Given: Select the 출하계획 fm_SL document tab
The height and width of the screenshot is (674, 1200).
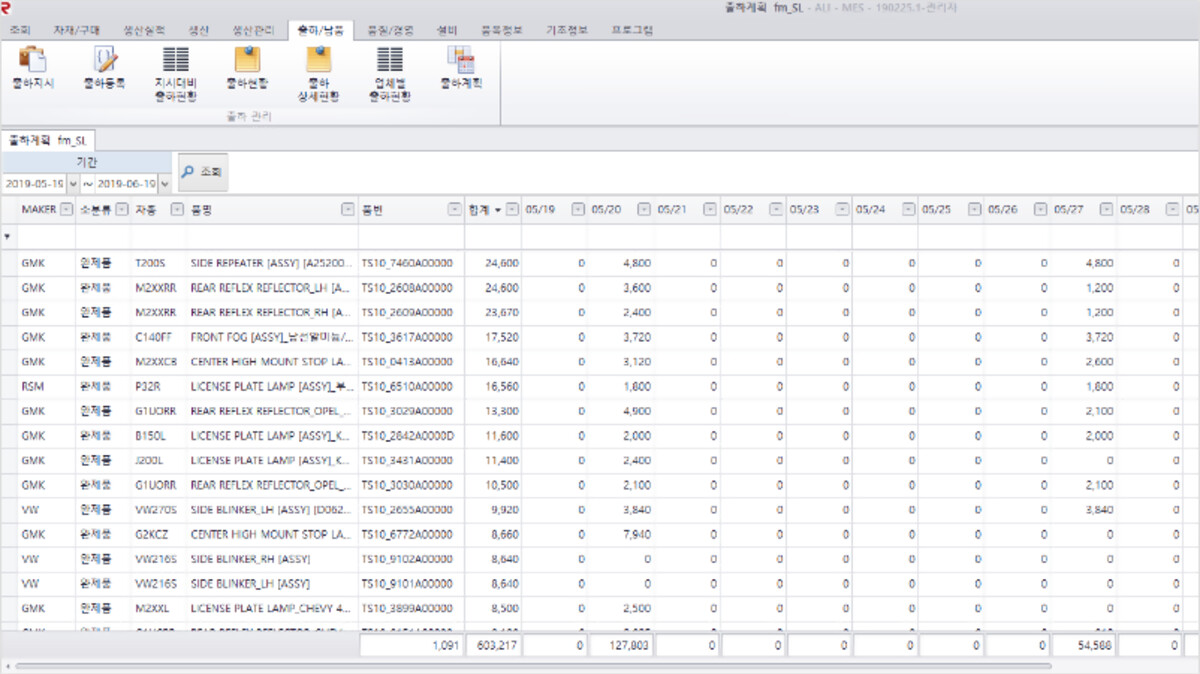Looking at the screenshot, I should point(47,140).
